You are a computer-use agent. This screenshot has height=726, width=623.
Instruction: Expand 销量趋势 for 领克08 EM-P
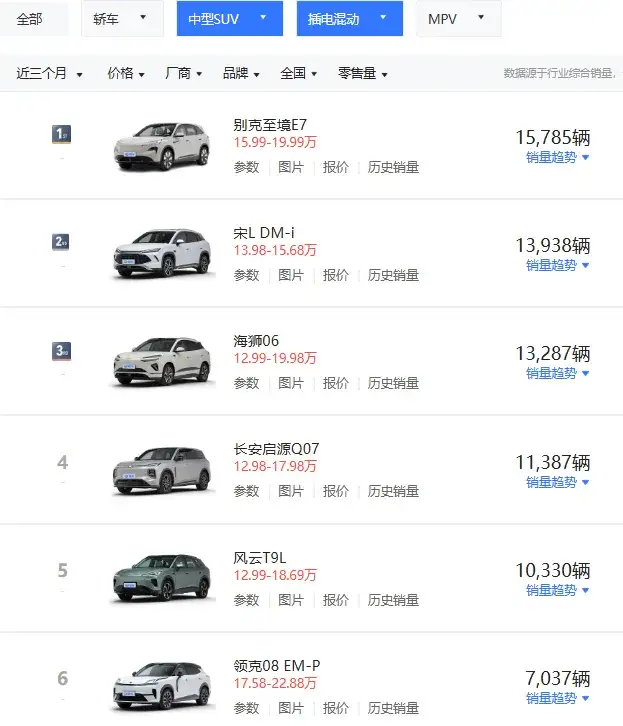pyautogui.click(x=557, y=698)
